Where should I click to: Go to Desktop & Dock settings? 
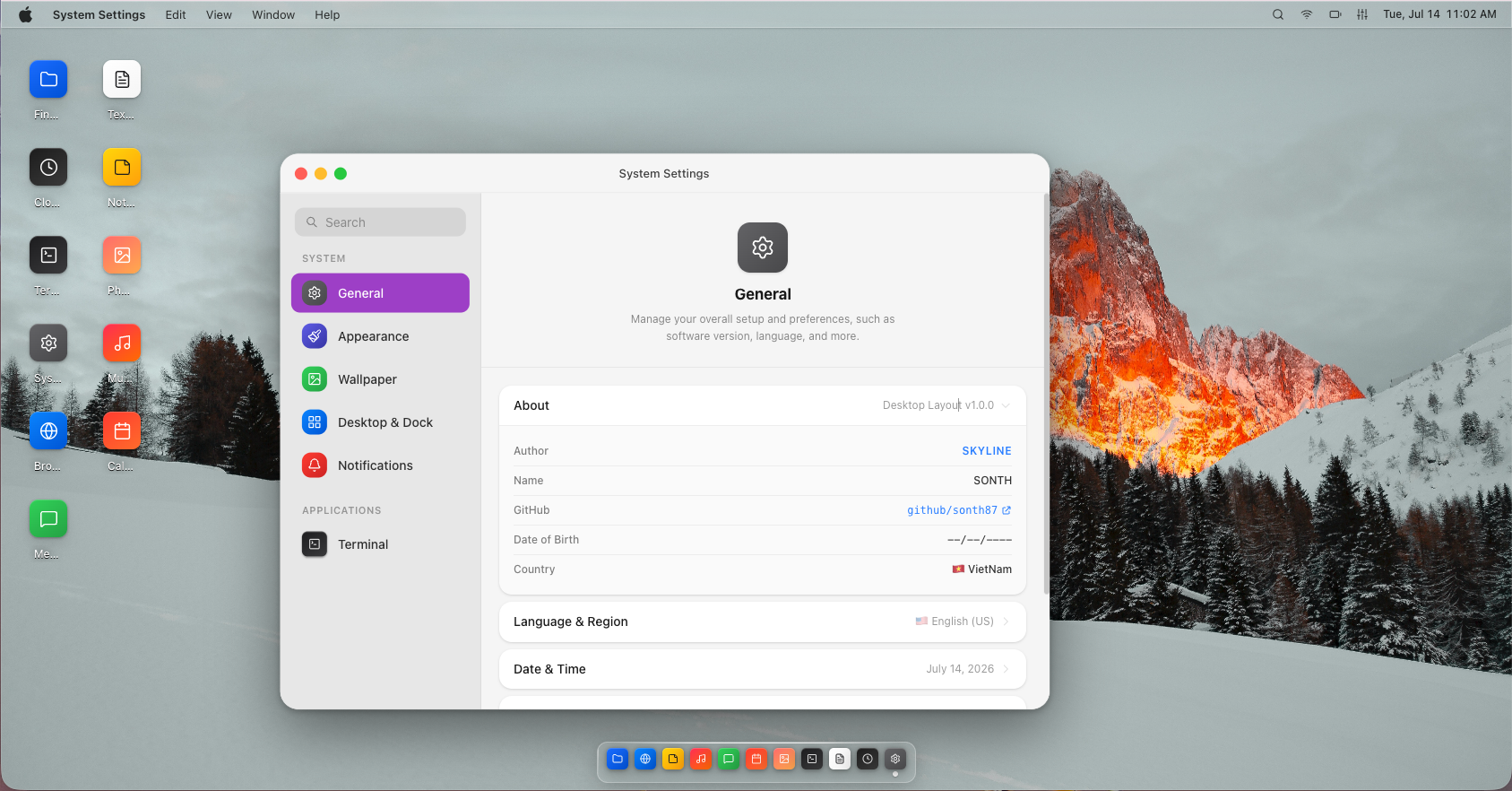[380, 422]
